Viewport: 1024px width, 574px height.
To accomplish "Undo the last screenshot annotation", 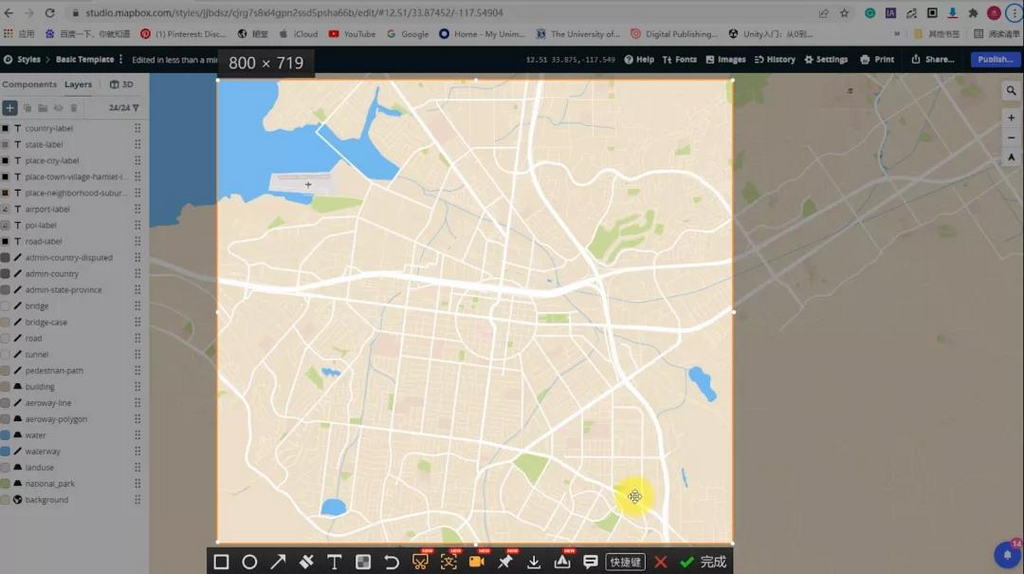I will pos(391,562).
